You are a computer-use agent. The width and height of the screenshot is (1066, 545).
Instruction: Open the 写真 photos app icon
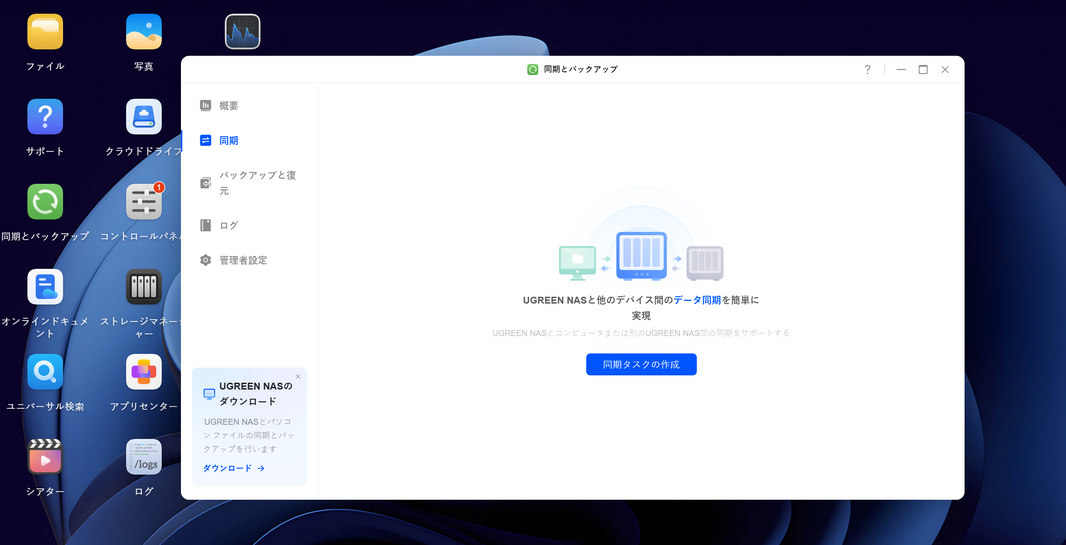(x=143, y=32)
